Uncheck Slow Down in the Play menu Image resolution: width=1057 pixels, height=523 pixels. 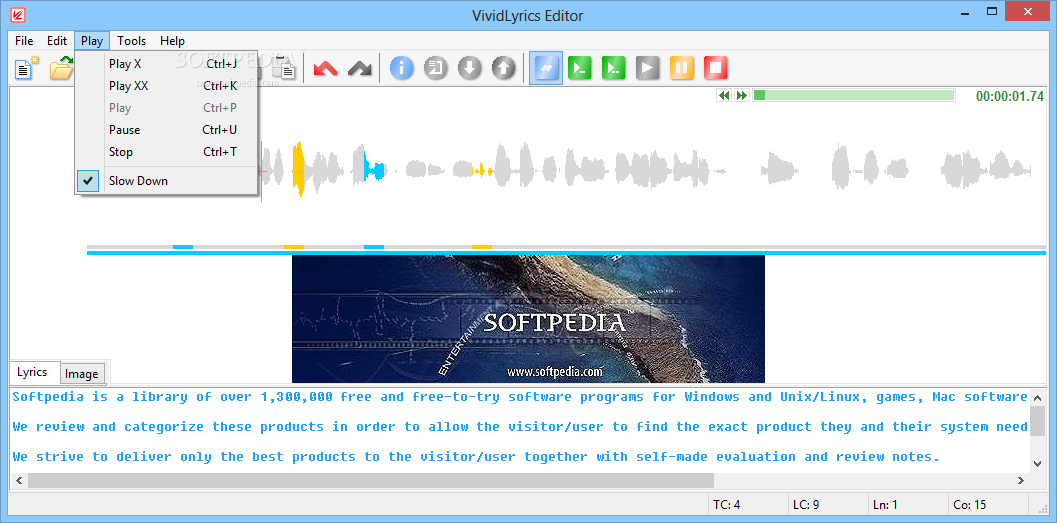(x=167, y=181)
